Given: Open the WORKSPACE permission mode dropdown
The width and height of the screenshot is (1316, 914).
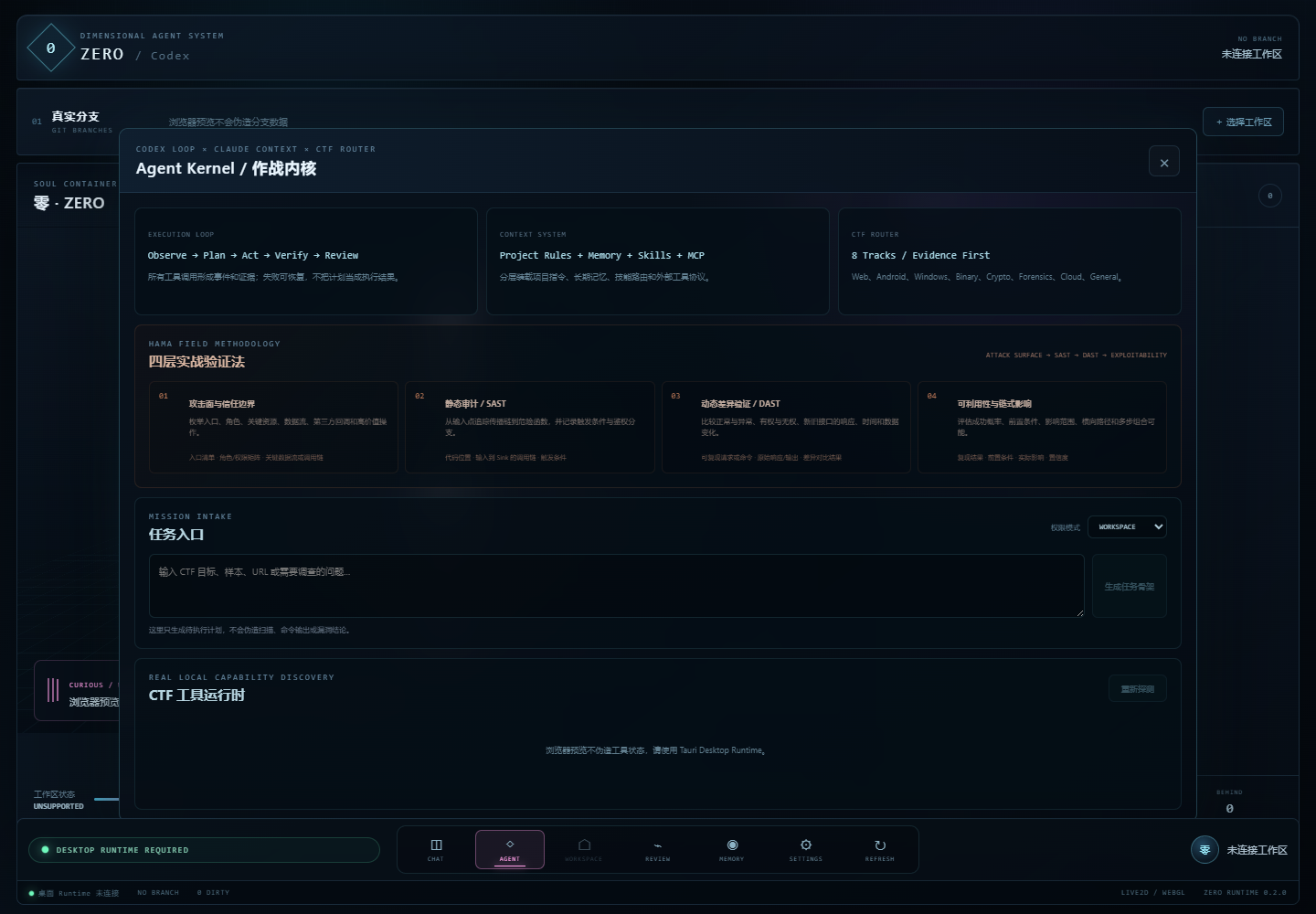Looking at the screenshot, I should coord(1127,526).
